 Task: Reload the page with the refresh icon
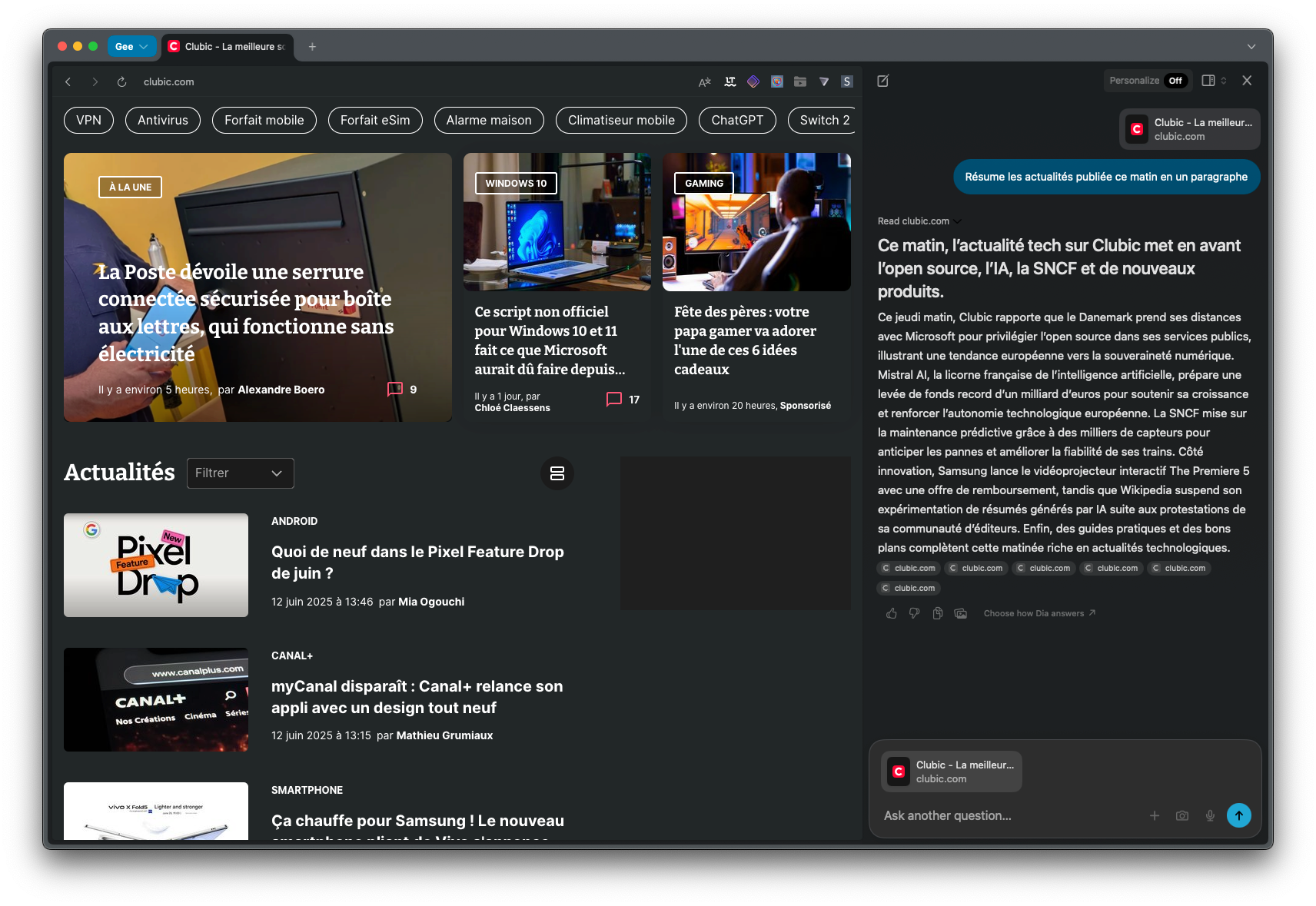pyautogui.click(x=121, y=81)
